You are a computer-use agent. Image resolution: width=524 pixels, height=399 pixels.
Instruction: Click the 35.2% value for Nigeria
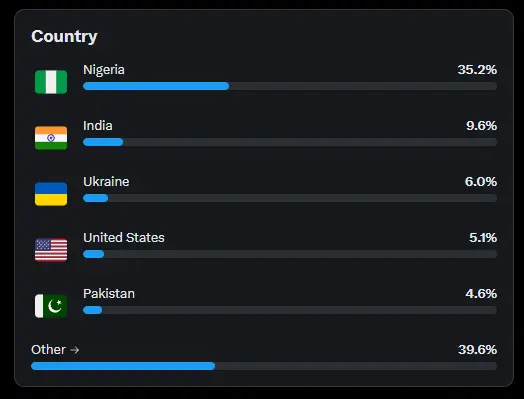(x=477, y=70)
